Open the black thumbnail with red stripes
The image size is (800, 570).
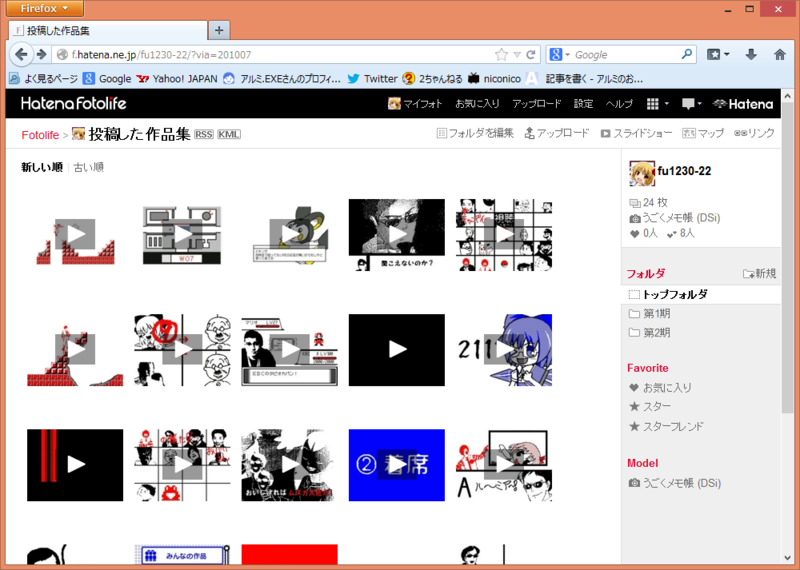pyautogui.click(x=75, y=464)
